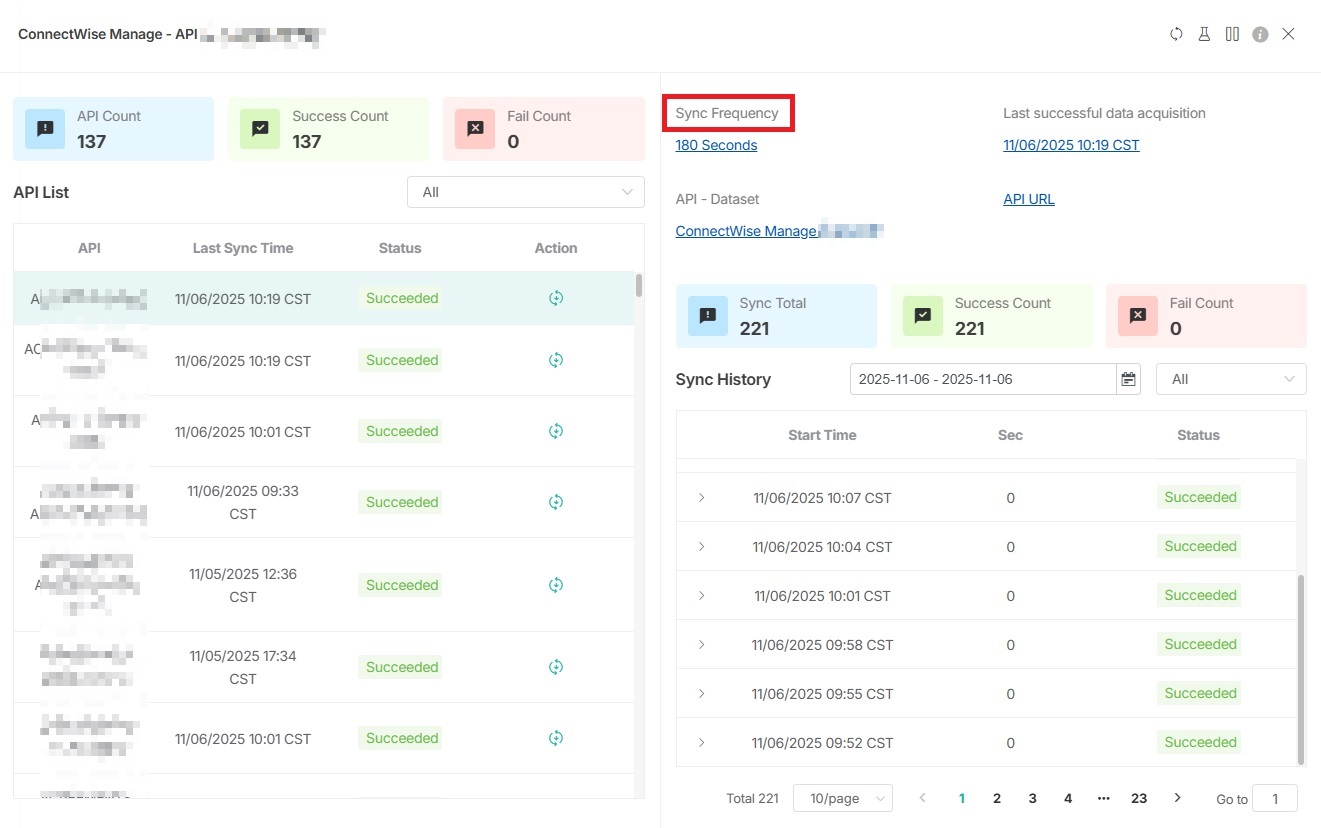Resync the first API row with Action icon
This screenshot has width=1321, height=828.
coord(556,298)
